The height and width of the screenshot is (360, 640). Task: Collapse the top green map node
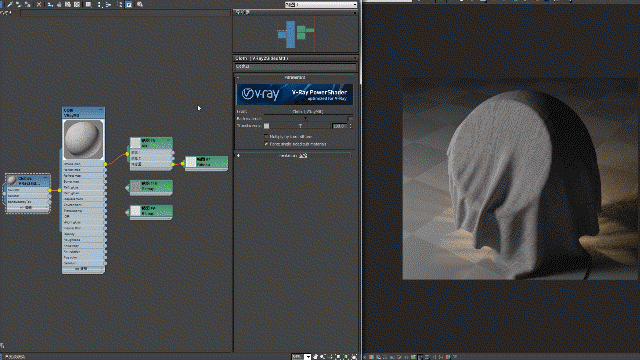click(x=169, y=140)
